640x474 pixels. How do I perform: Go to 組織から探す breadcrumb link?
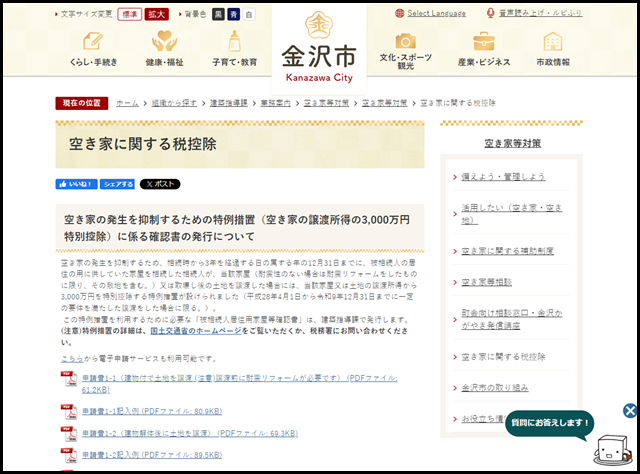click(174, 103)
